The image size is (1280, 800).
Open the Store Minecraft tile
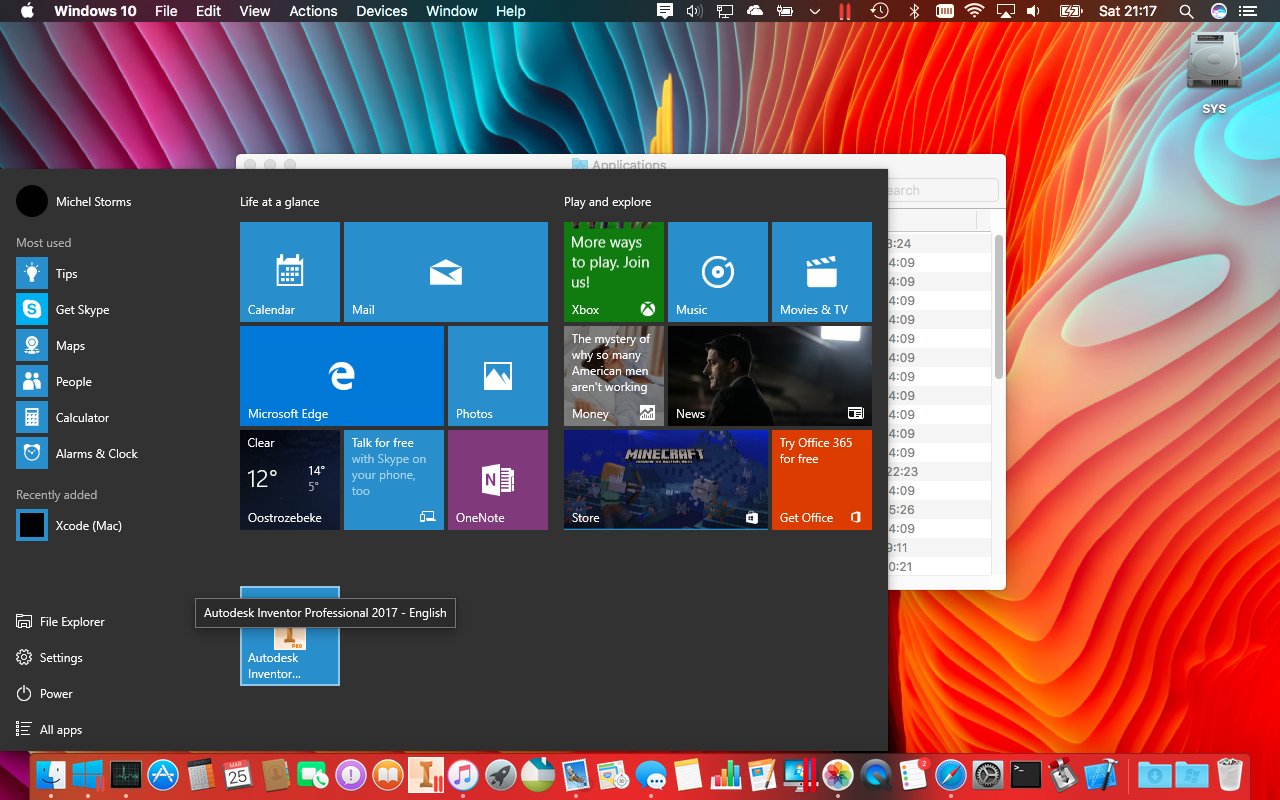(x=666, y=480)
